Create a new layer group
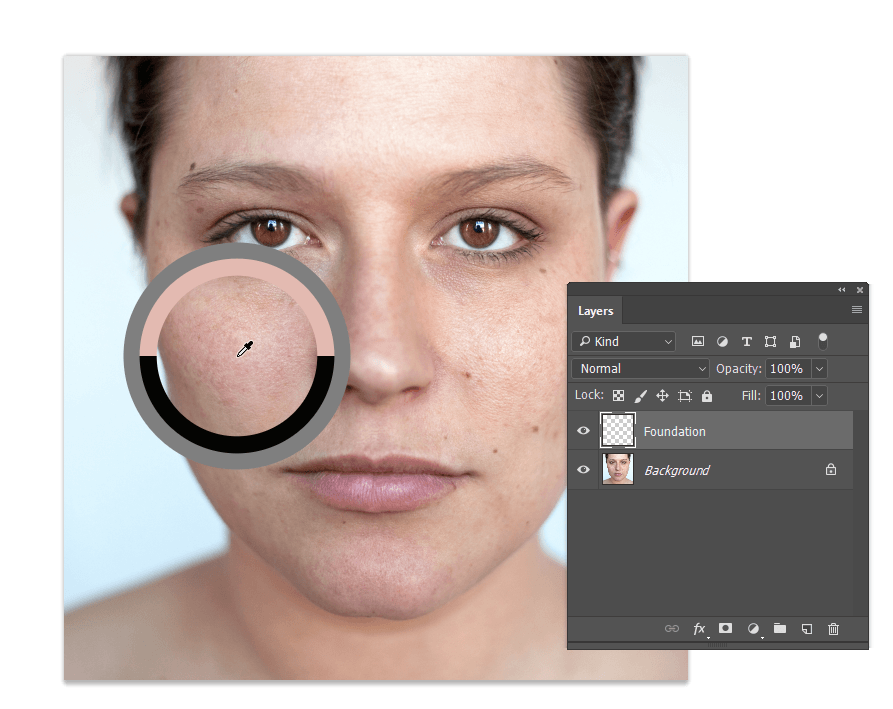This screenshot has width=893, height=709. (x=780, y=628)
